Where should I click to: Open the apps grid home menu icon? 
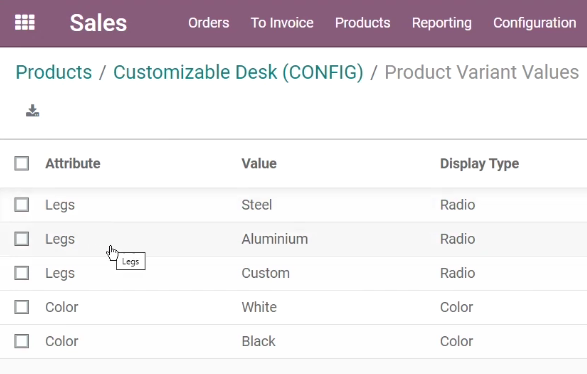tap(25, 22)
